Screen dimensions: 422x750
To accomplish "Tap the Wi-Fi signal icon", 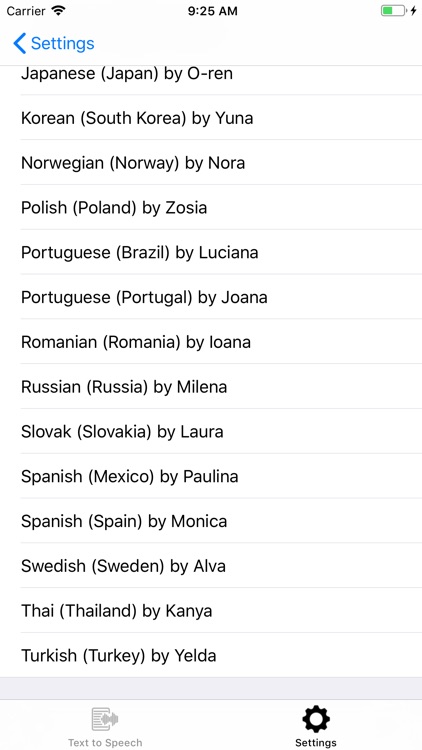I will click(59, 11).
